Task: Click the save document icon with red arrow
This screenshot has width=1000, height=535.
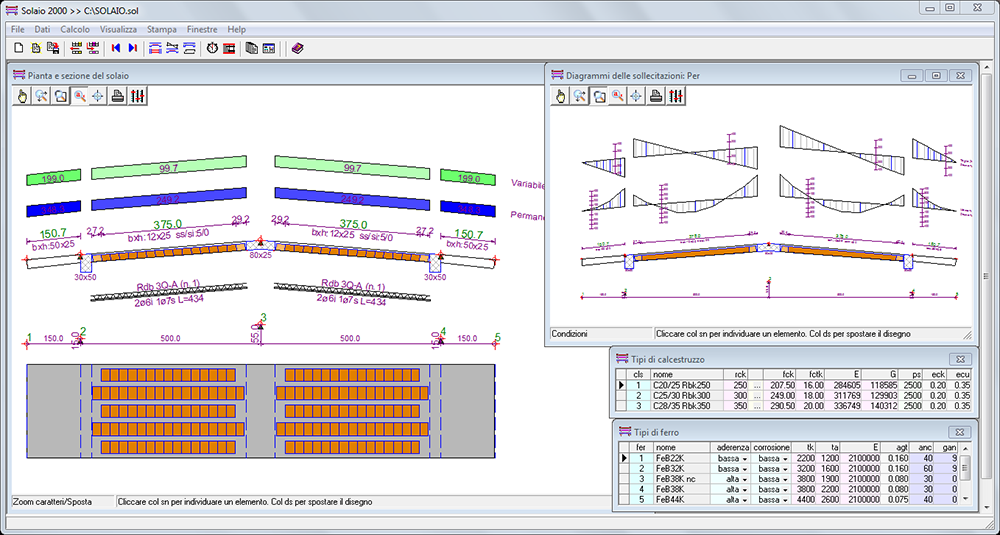Action: click(x=53, y=48)
